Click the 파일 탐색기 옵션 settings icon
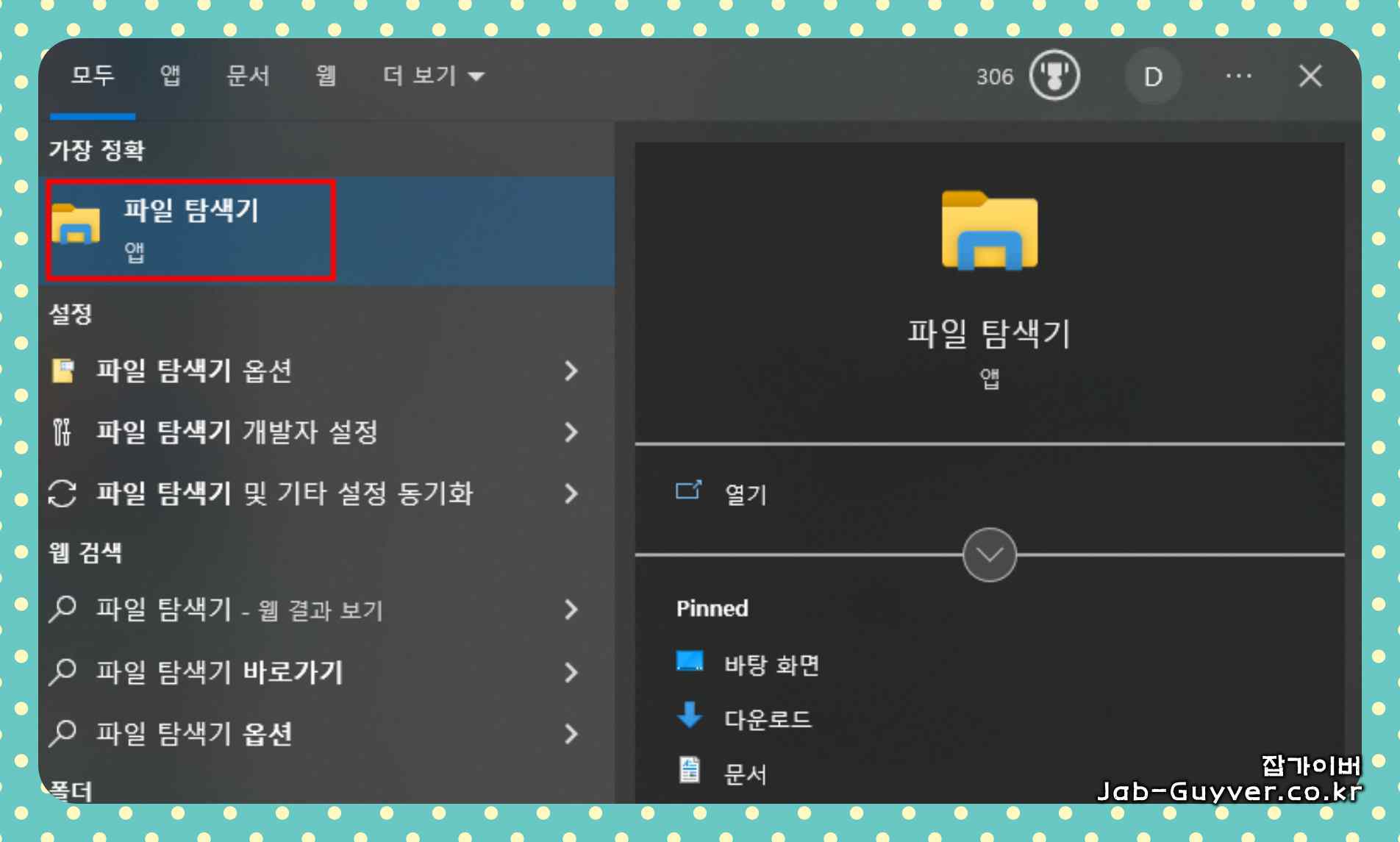 click(63, 371)
